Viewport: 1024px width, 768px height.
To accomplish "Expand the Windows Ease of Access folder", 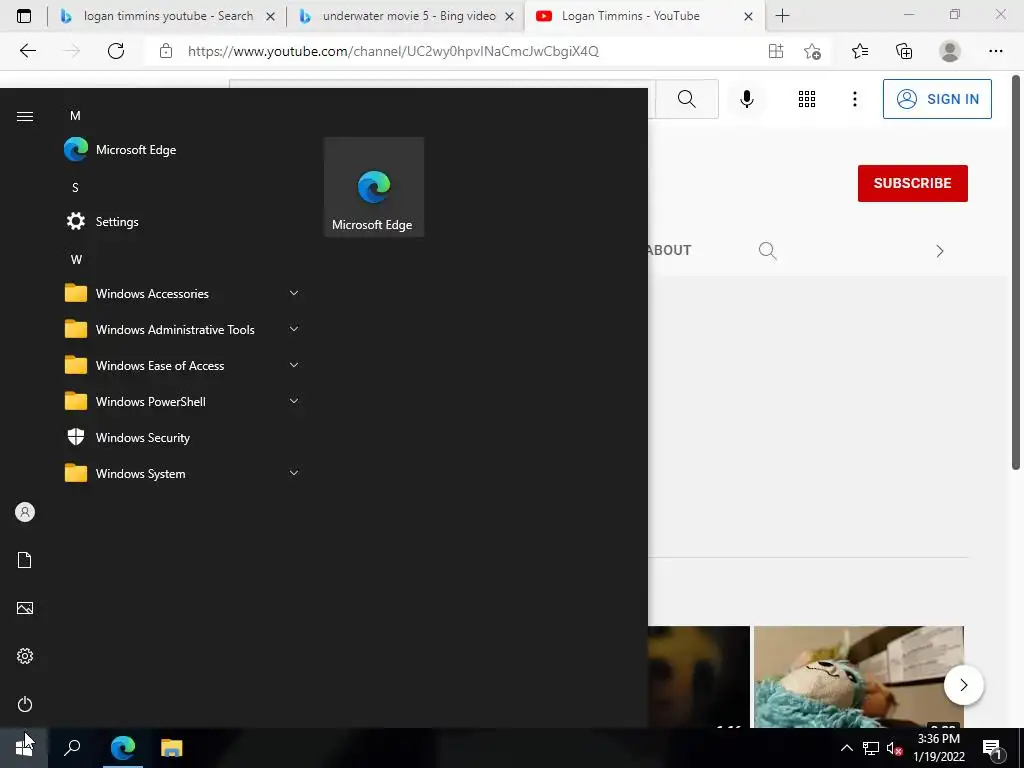I will 182,365.
